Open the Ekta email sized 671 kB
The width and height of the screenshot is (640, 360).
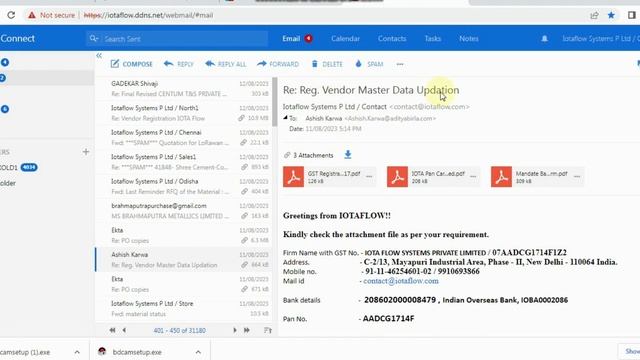[185, 284]
